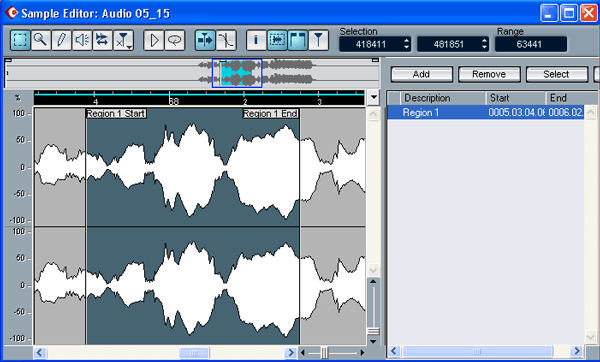Activate the Play speaker tool
This screenshot has width=600, height=362.
coord(82,40)
